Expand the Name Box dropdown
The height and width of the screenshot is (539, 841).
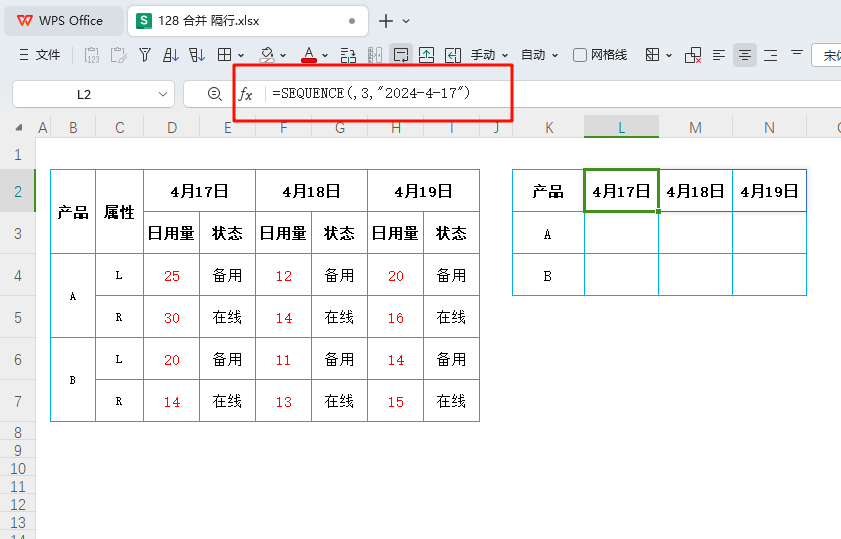click(163, 94)
